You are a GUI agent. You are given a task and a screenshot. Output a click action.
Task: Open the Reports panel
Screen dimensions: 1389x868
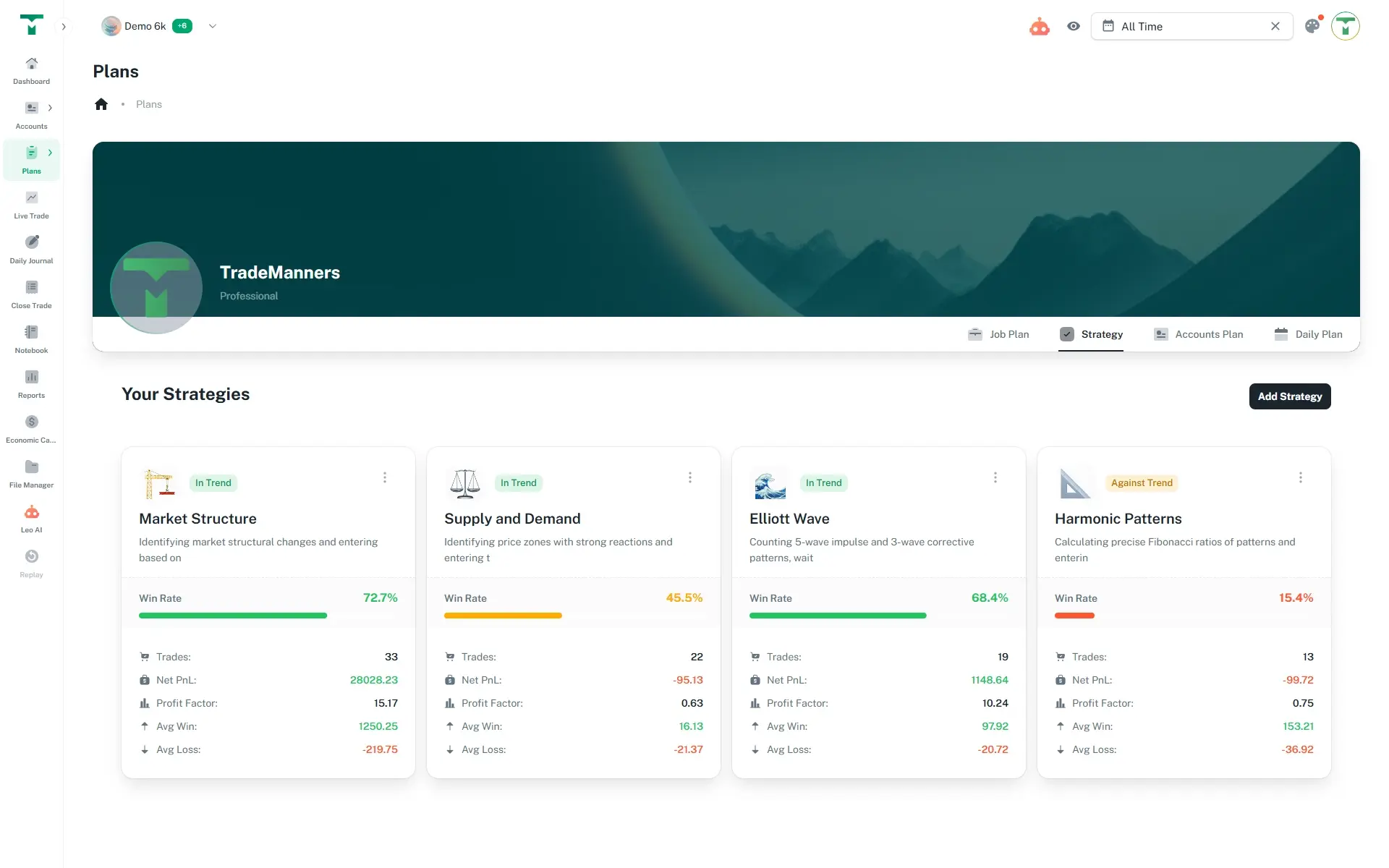(31, 384)
